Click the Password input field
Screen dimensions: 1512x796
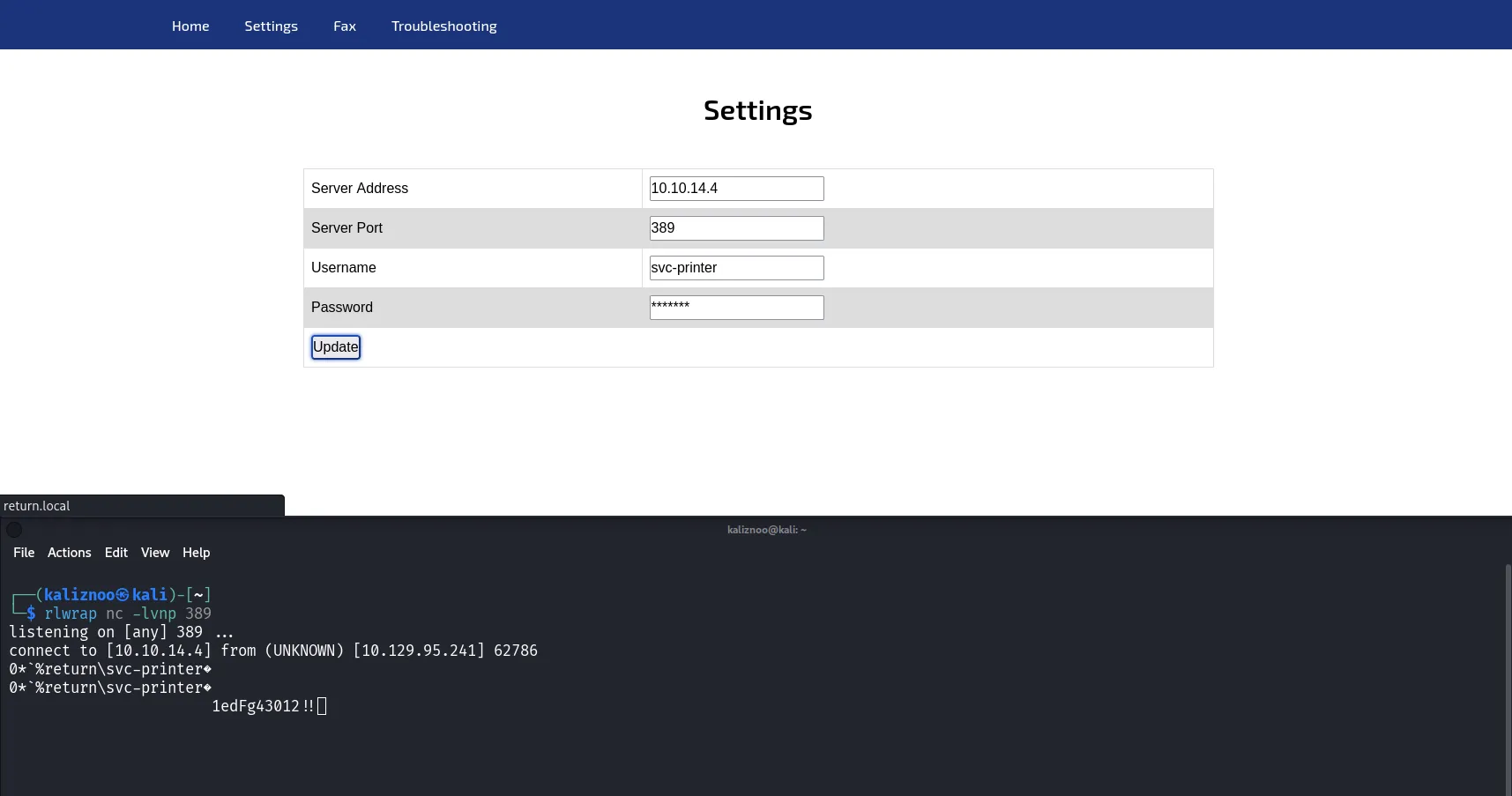click(736, 308)
